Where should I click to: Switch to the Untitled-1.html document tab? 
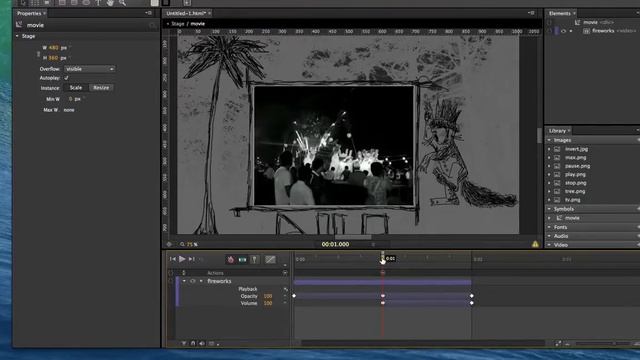[x=186, y=13]
